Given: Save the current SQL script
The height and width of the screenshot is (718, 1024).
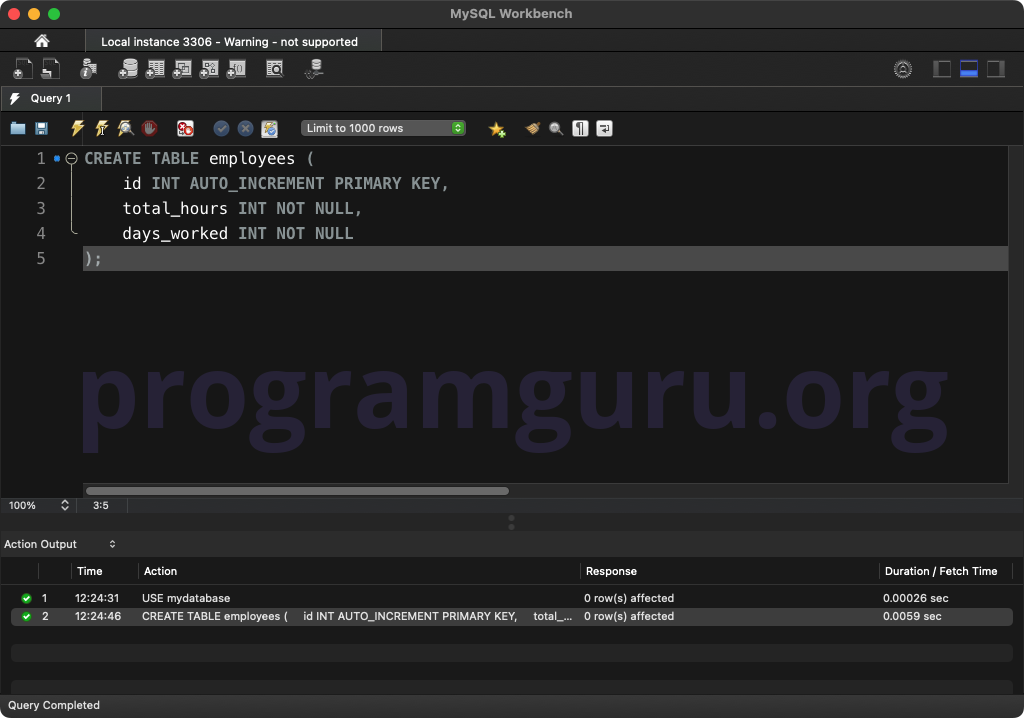Looking at the screenshot, I should pyautogui.click(x=40, y=128).
